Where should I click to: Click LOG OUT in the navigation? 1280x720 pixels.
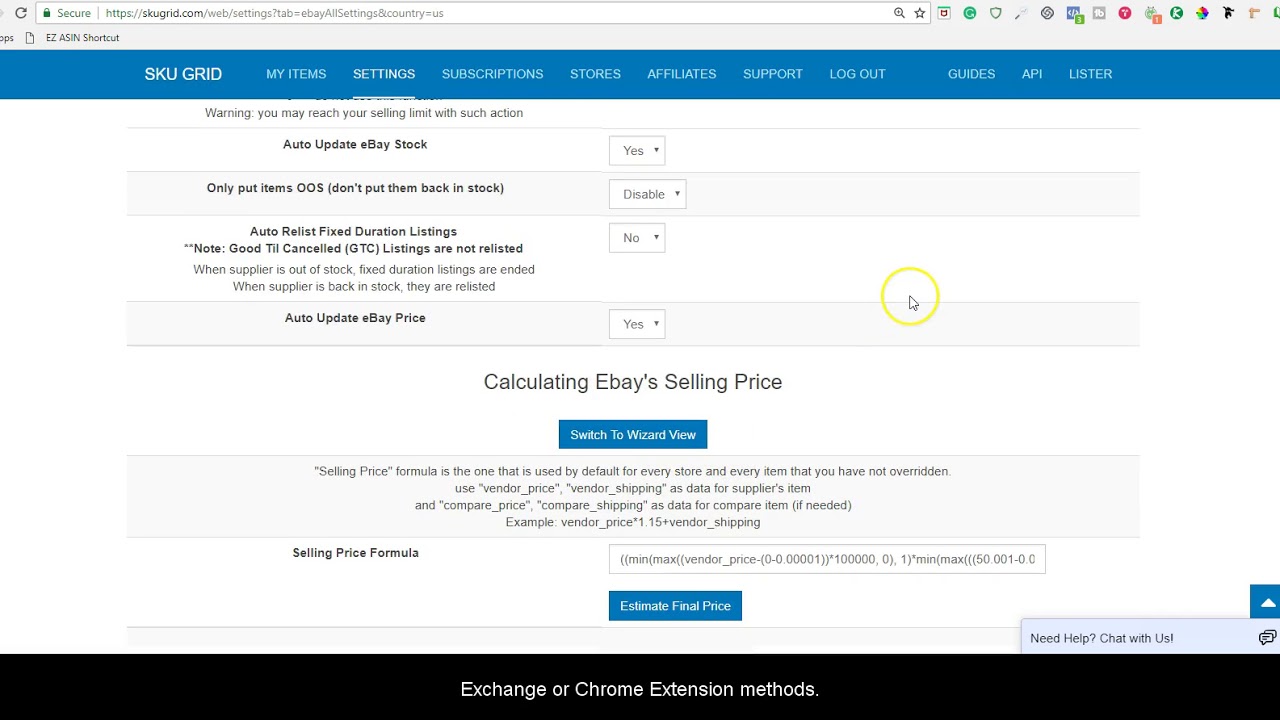857,74
